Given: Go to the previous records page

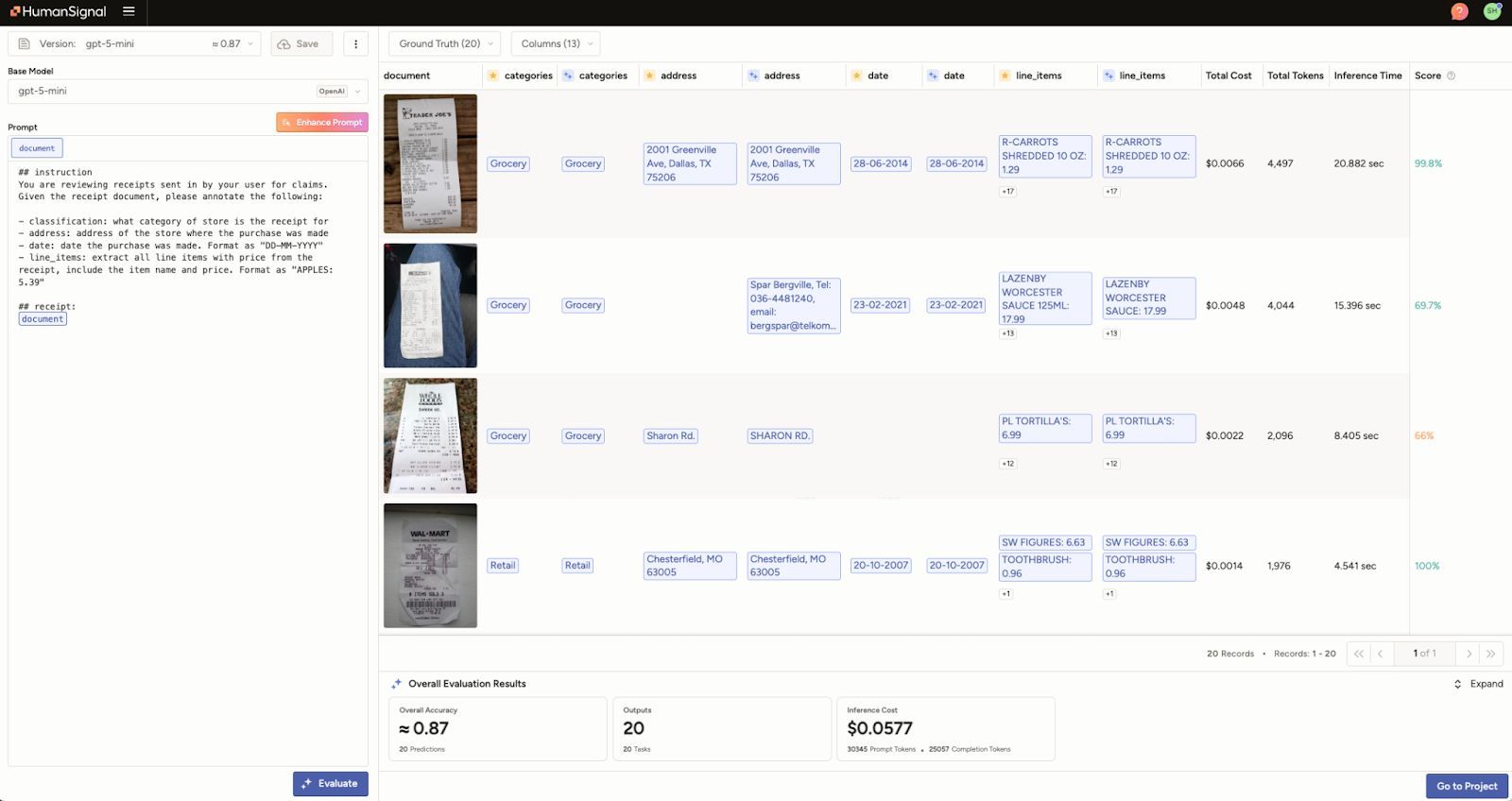Looking at the screenshot, I should [1381, 654].
